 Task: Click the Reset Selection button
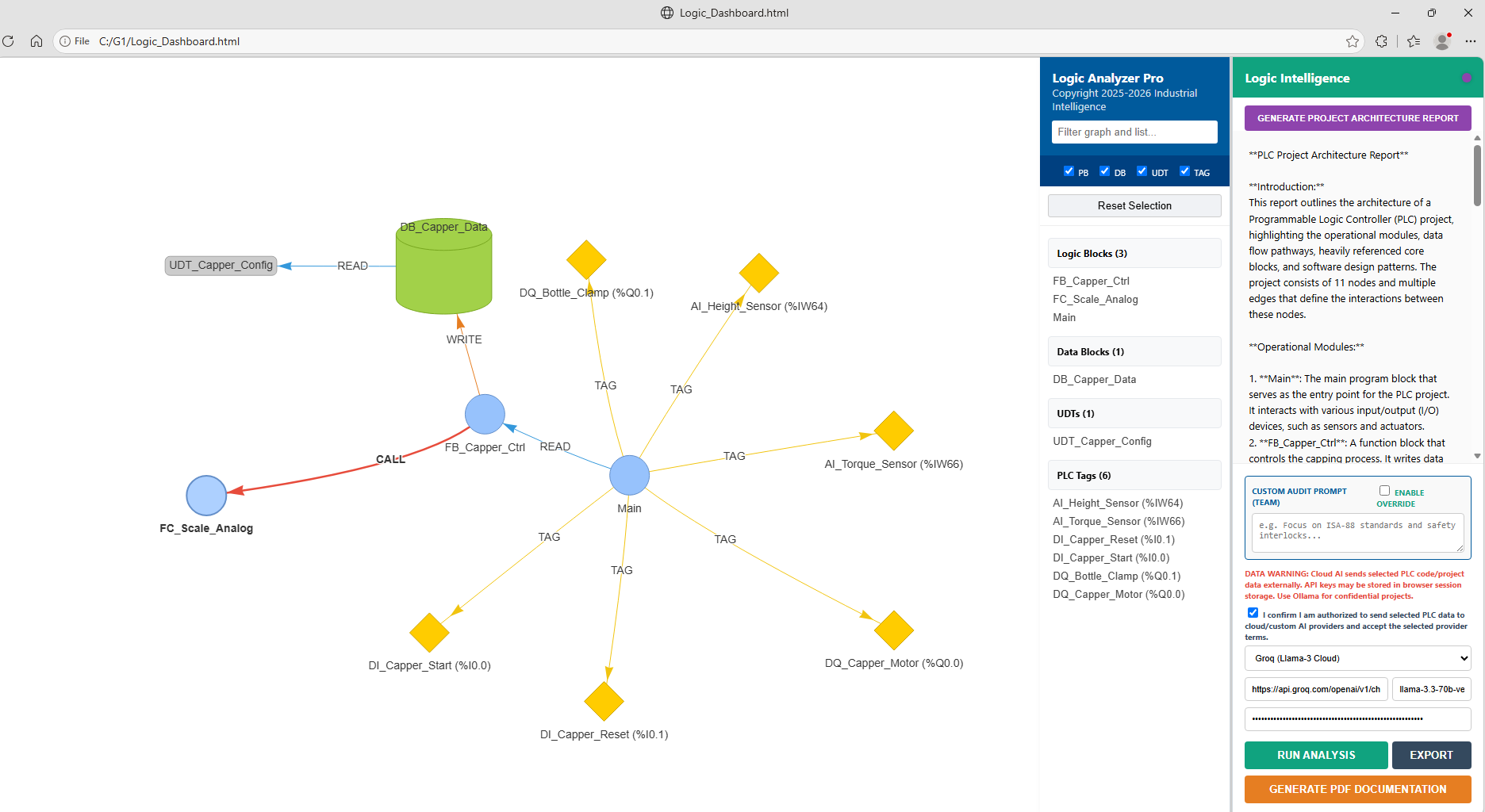click(x=1134, y=205)
